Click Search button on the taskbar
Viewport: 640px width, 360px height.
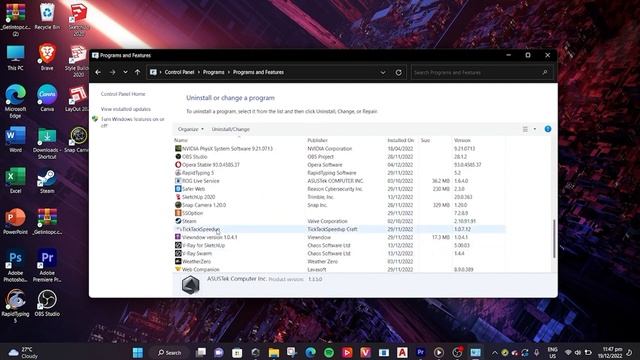[170, 352]
